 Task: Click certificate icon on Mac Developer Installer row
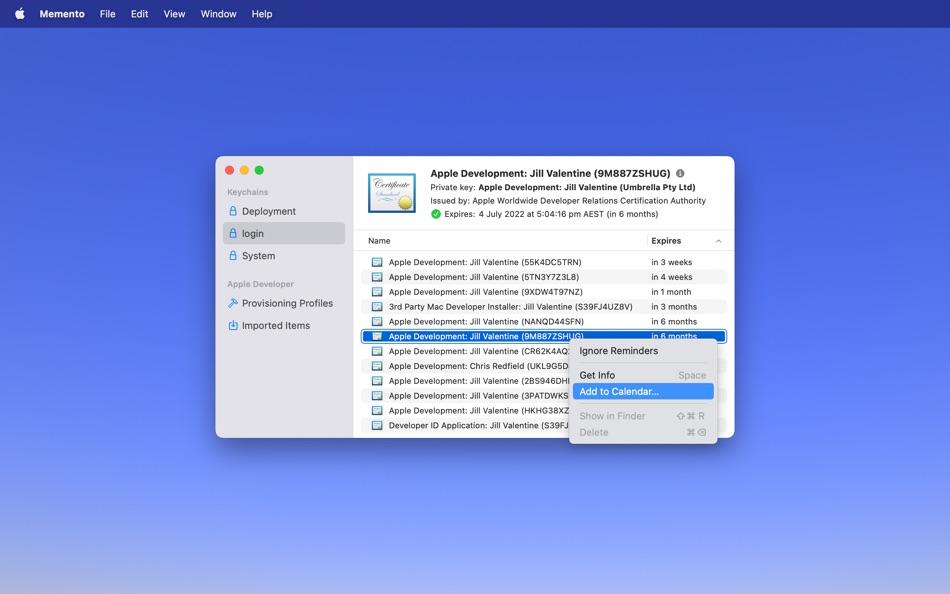pyautogui.click(x=377, y=307)
